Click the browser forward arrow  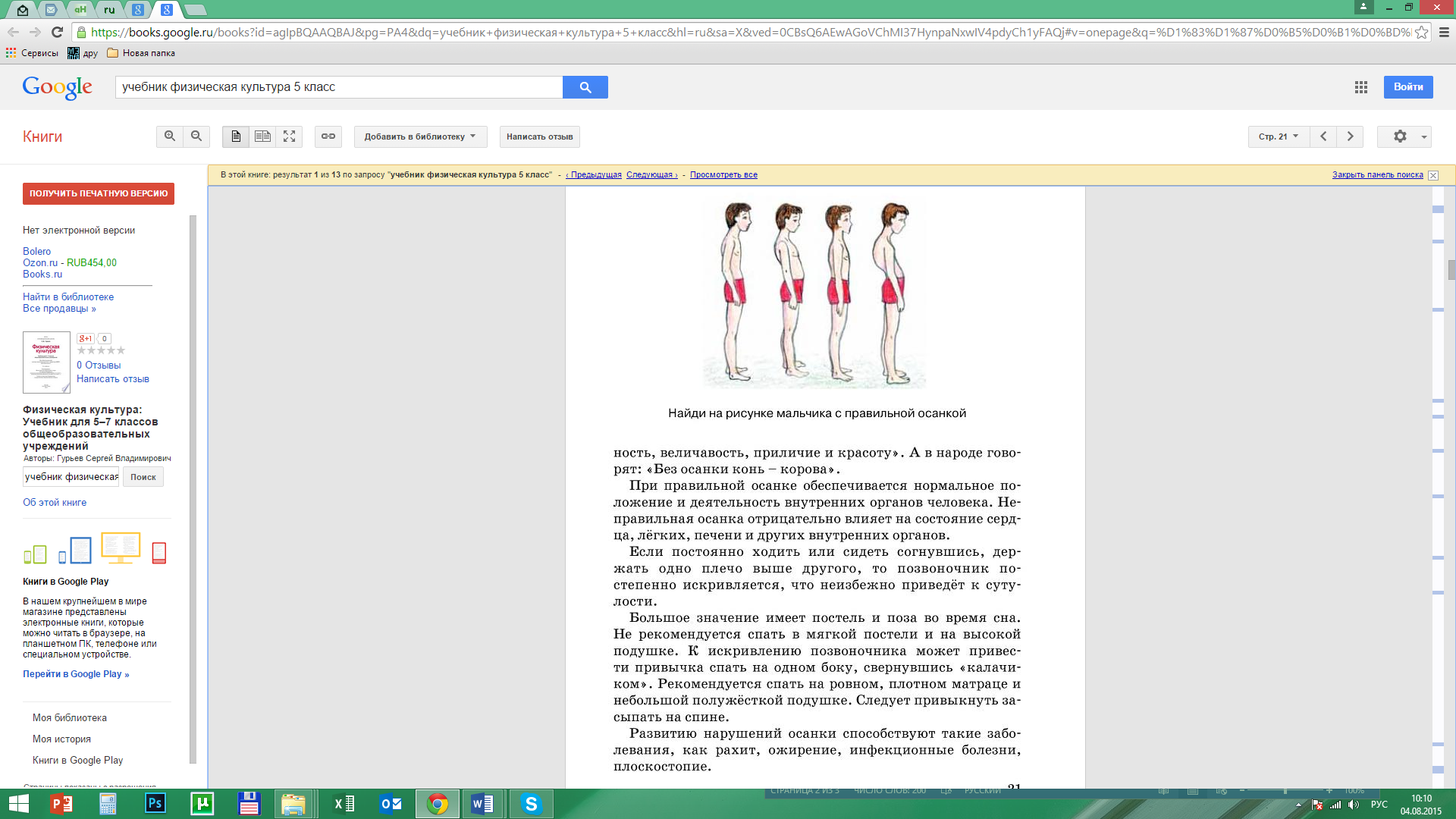pos(35,32)
